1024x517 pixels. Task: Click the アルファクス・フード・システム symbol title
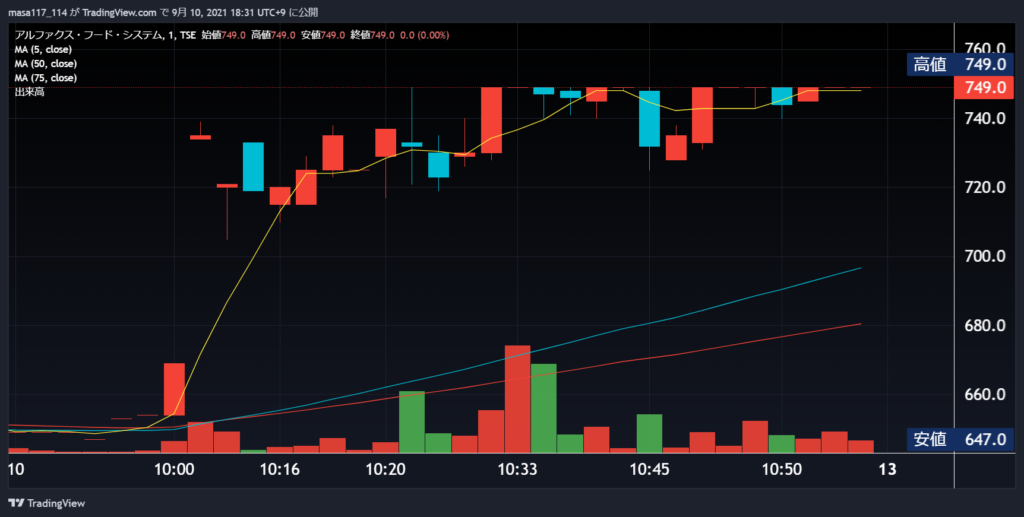pos(88,35)
